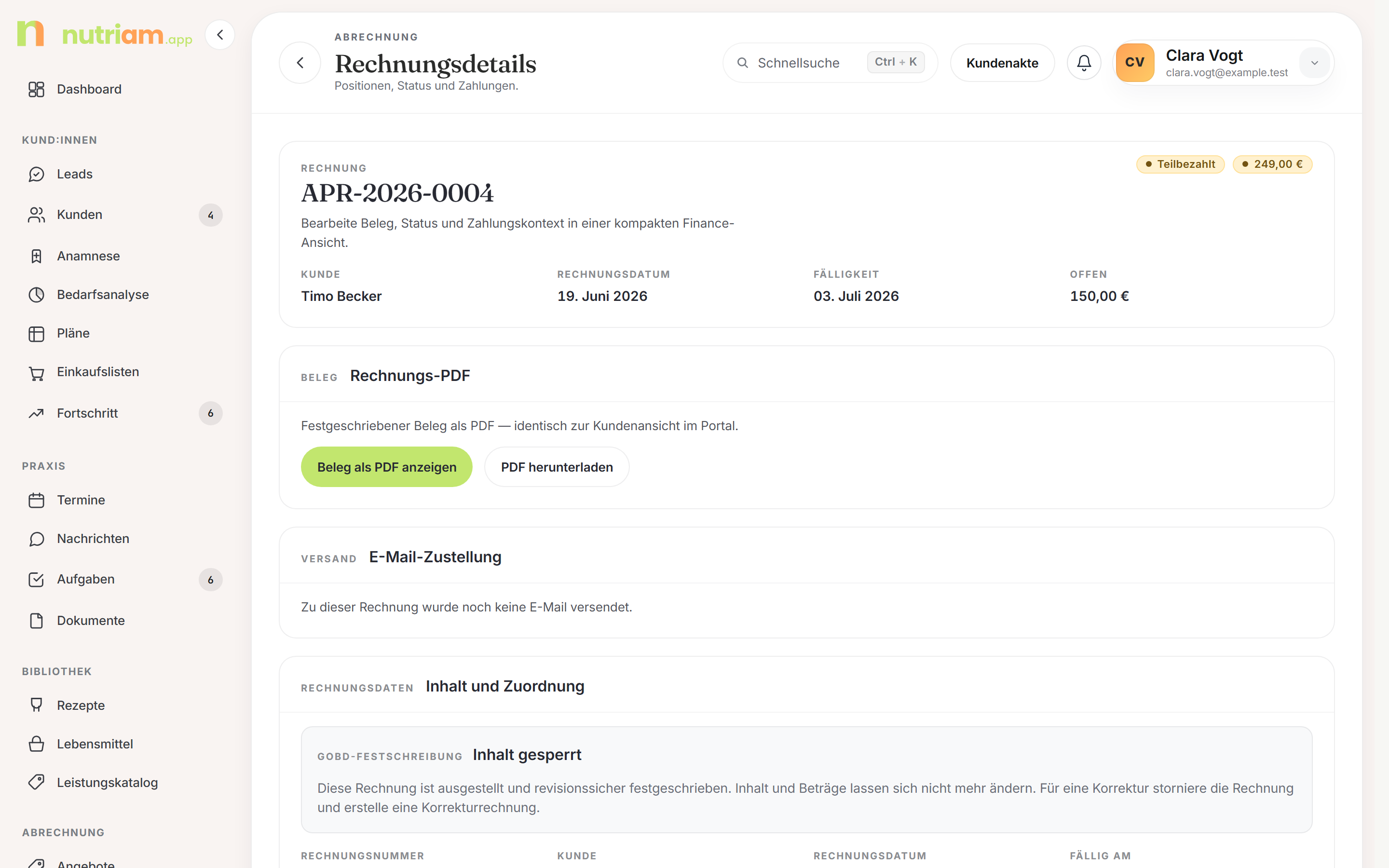Click the Bedarfsanalyse pie chart icon
1389x868 pixels.
36,295
